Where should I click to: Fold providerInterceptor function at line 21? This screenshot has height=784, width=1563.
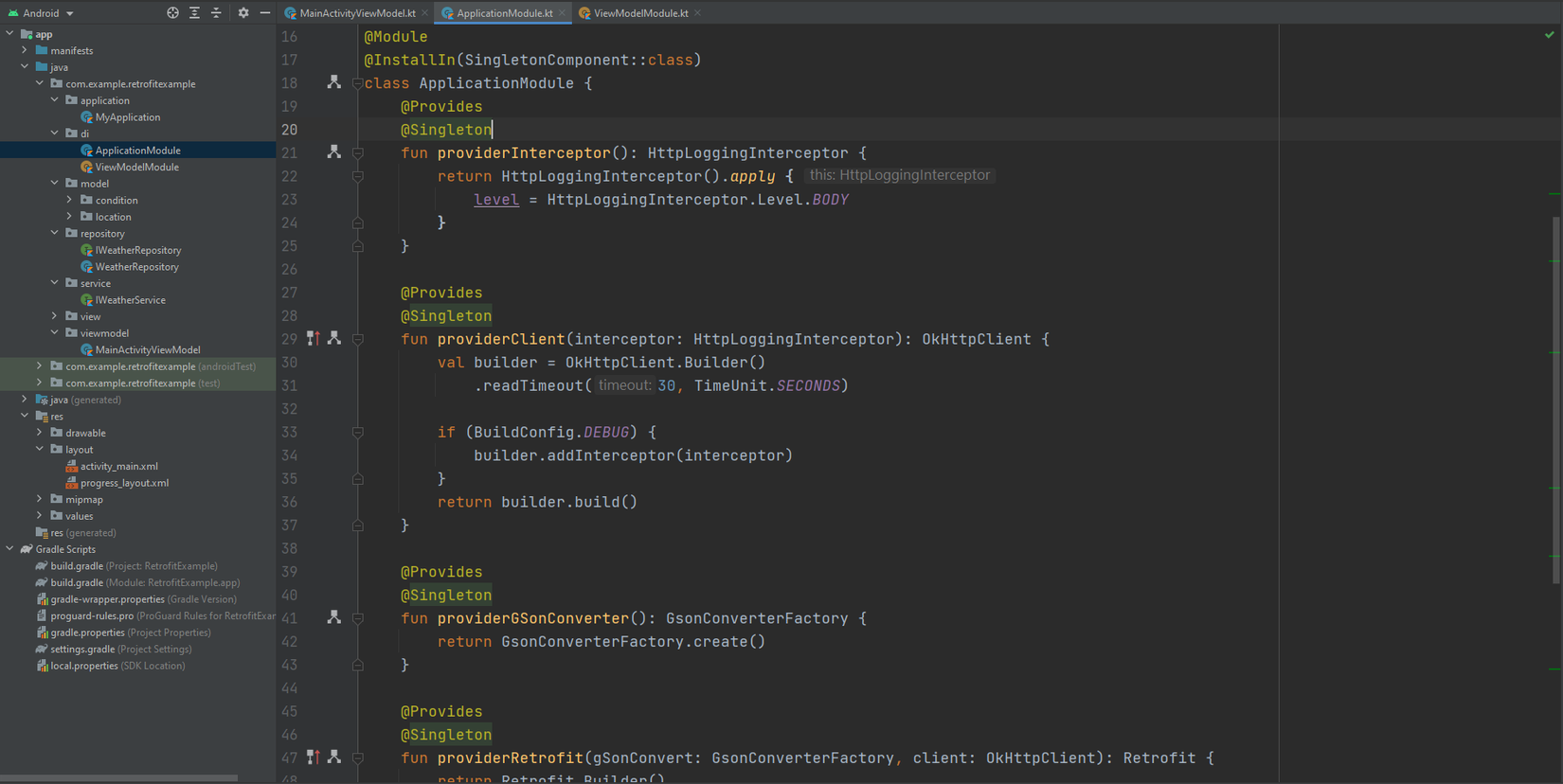[x=358, y=152]
